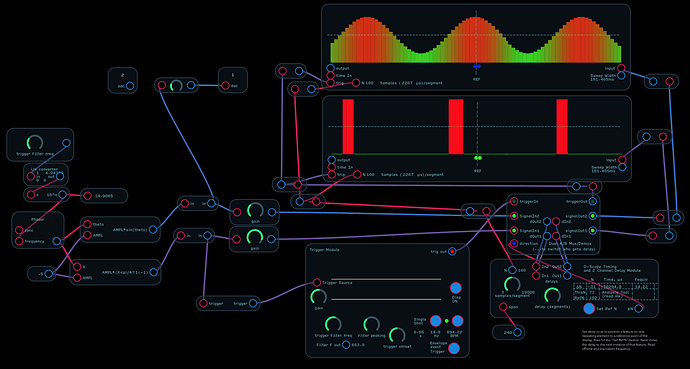The width and height of the screenshot is (690, 369).
Task: Click the dN output port
Action: pyautogui.click(x=639, y=309)
